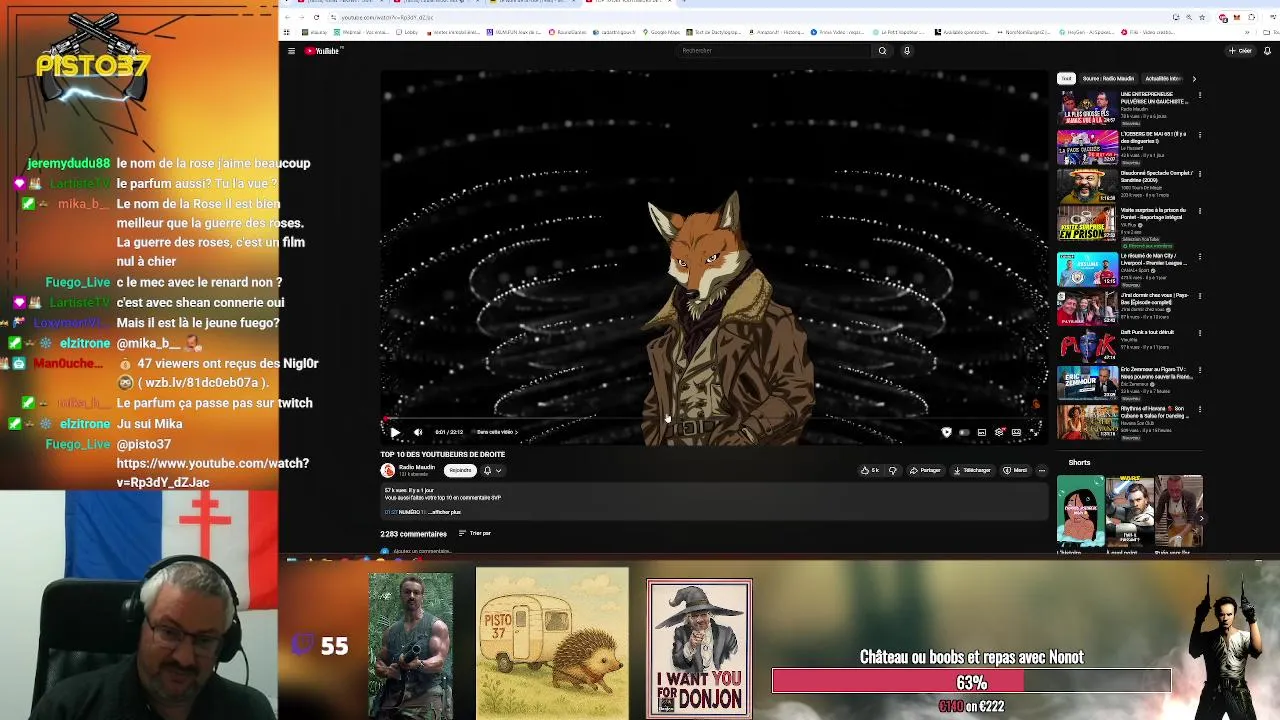1280x720 pixels.
Task: Click the Télécharger download button
Action: 972,470
